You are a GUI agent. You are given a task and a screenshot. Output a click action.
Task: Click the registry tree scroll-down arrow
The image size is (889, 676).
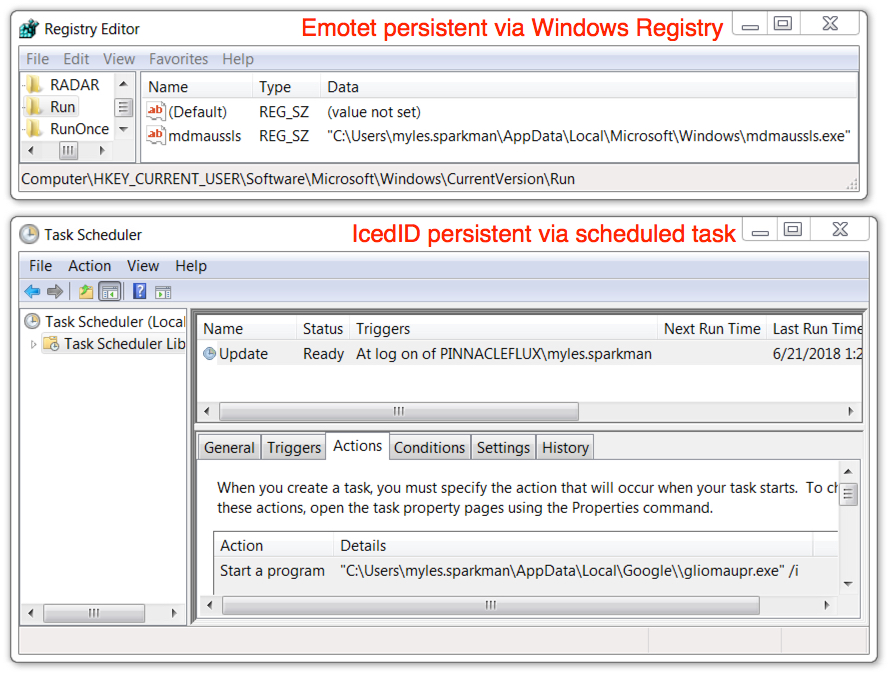(x=123, y=129)
